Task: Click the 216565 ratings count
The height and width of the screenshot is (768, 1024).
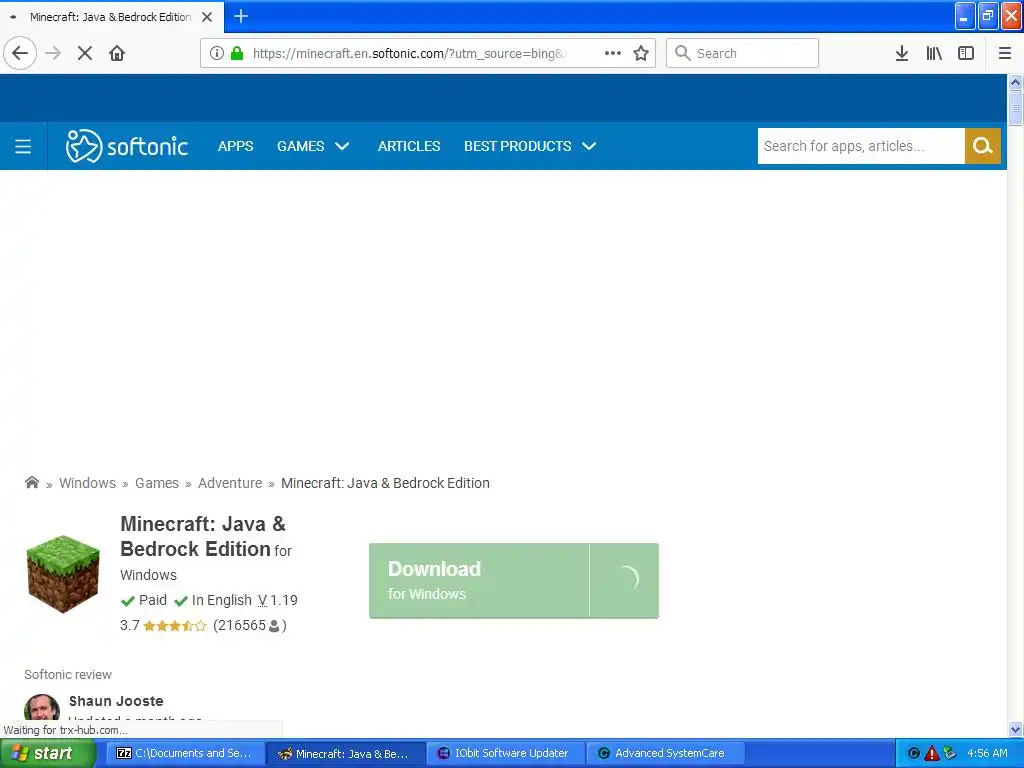Action: tap(249, 626)
